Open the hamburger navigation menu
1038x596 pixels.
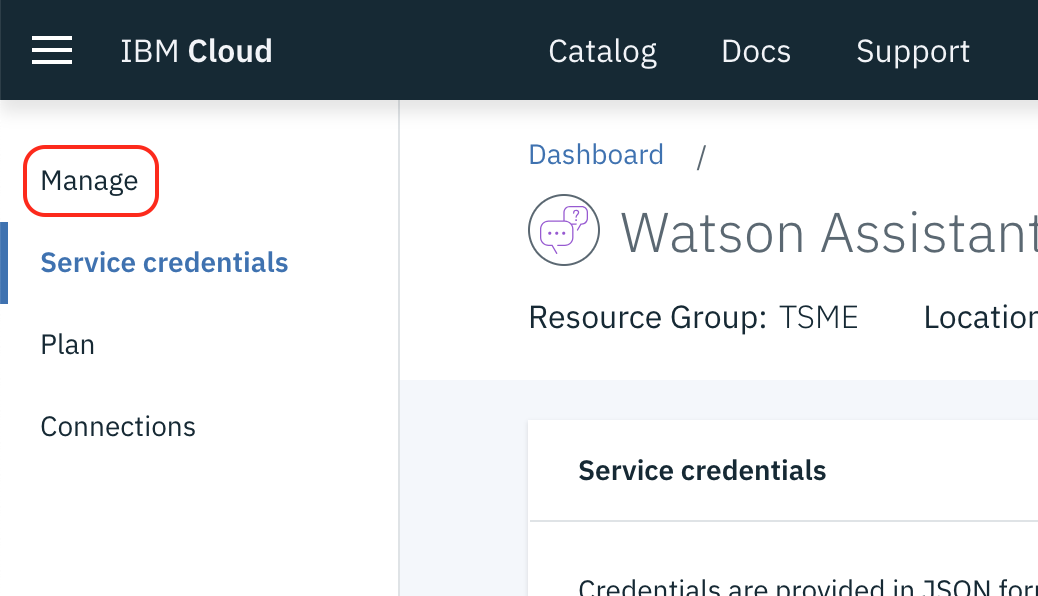52,50
